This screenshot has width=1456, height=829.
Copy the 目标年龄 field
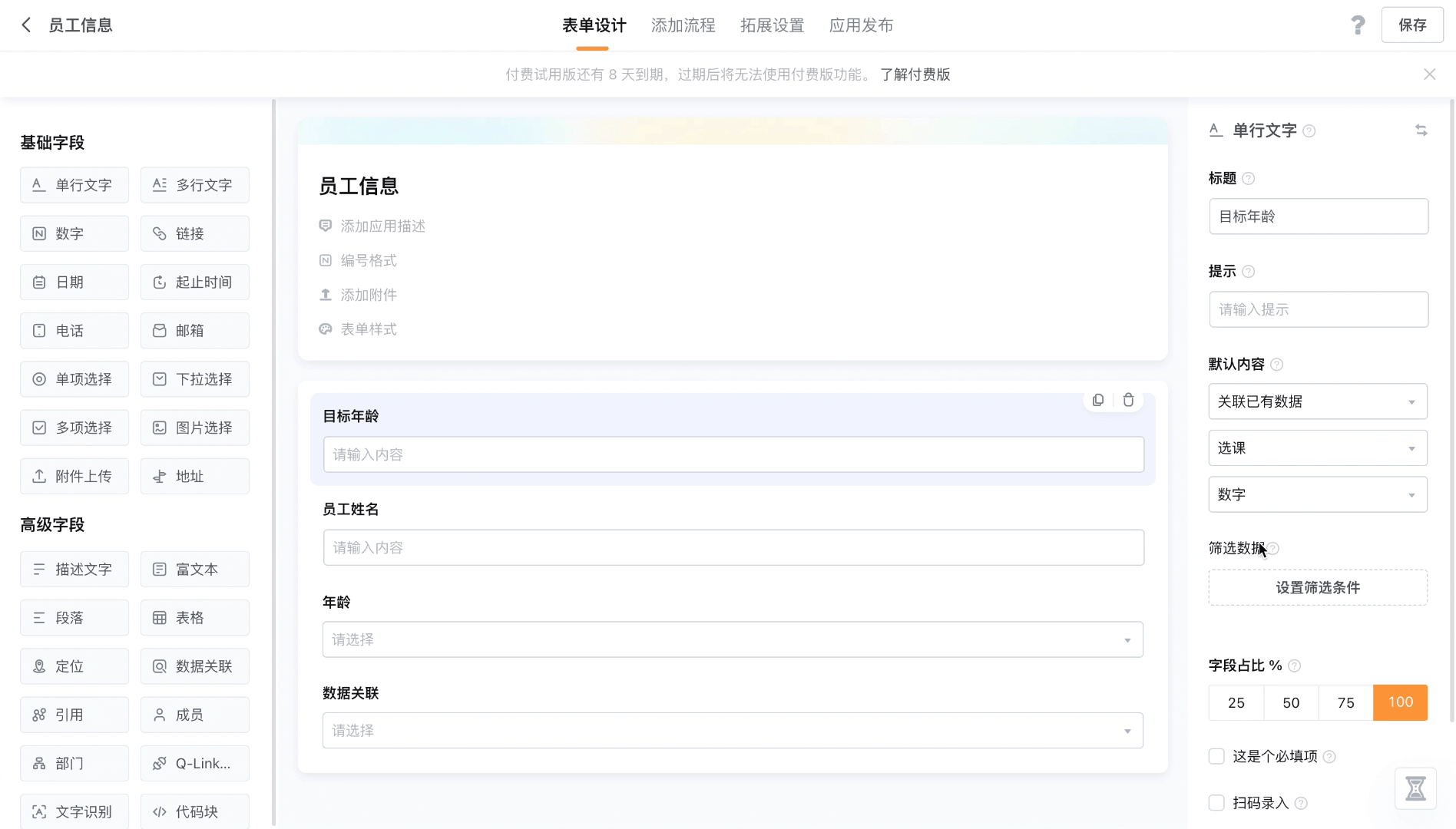click(1098, 400)
